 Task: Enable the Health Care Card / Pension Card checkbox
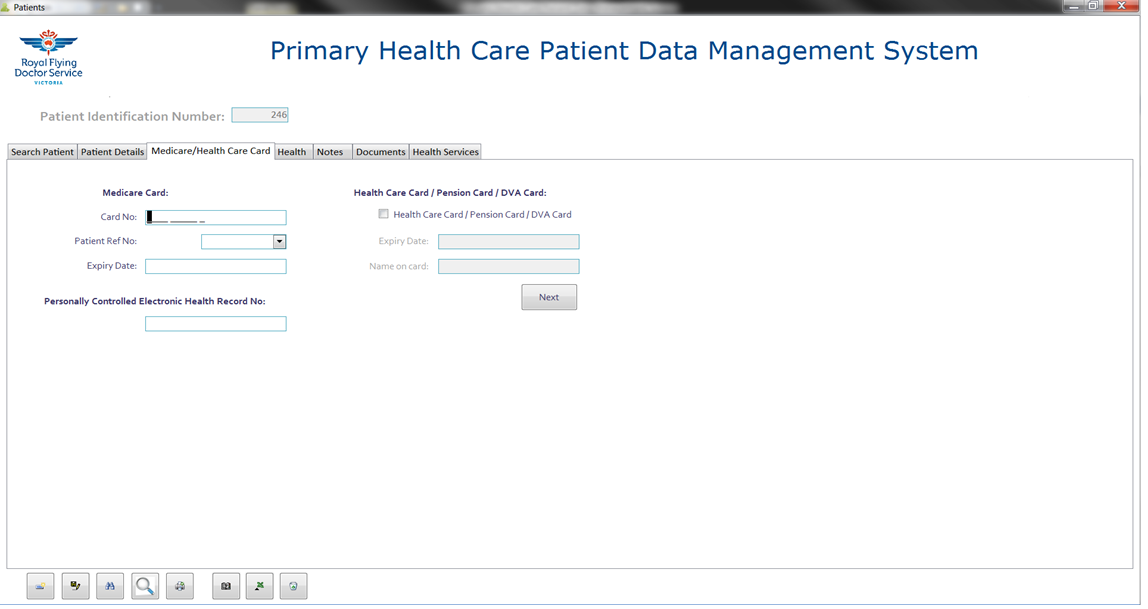(383, 213)
